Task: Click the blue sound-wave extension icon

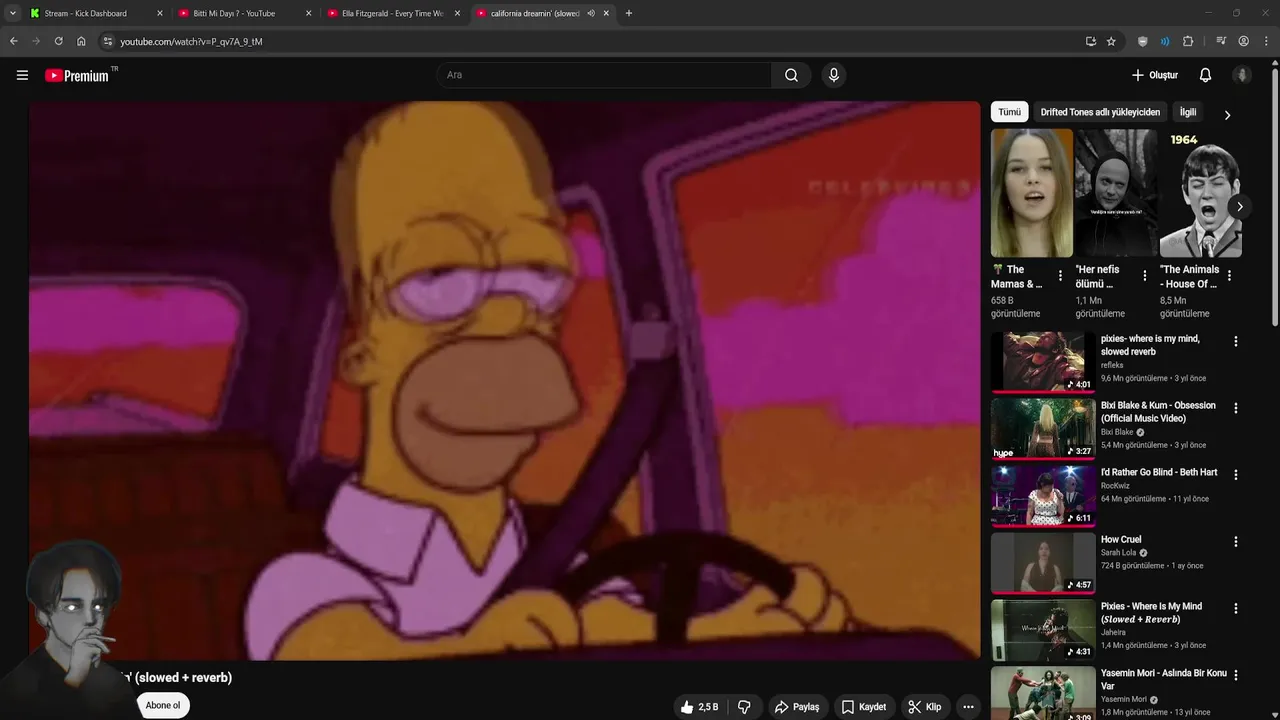Action: pos(1165,41)
